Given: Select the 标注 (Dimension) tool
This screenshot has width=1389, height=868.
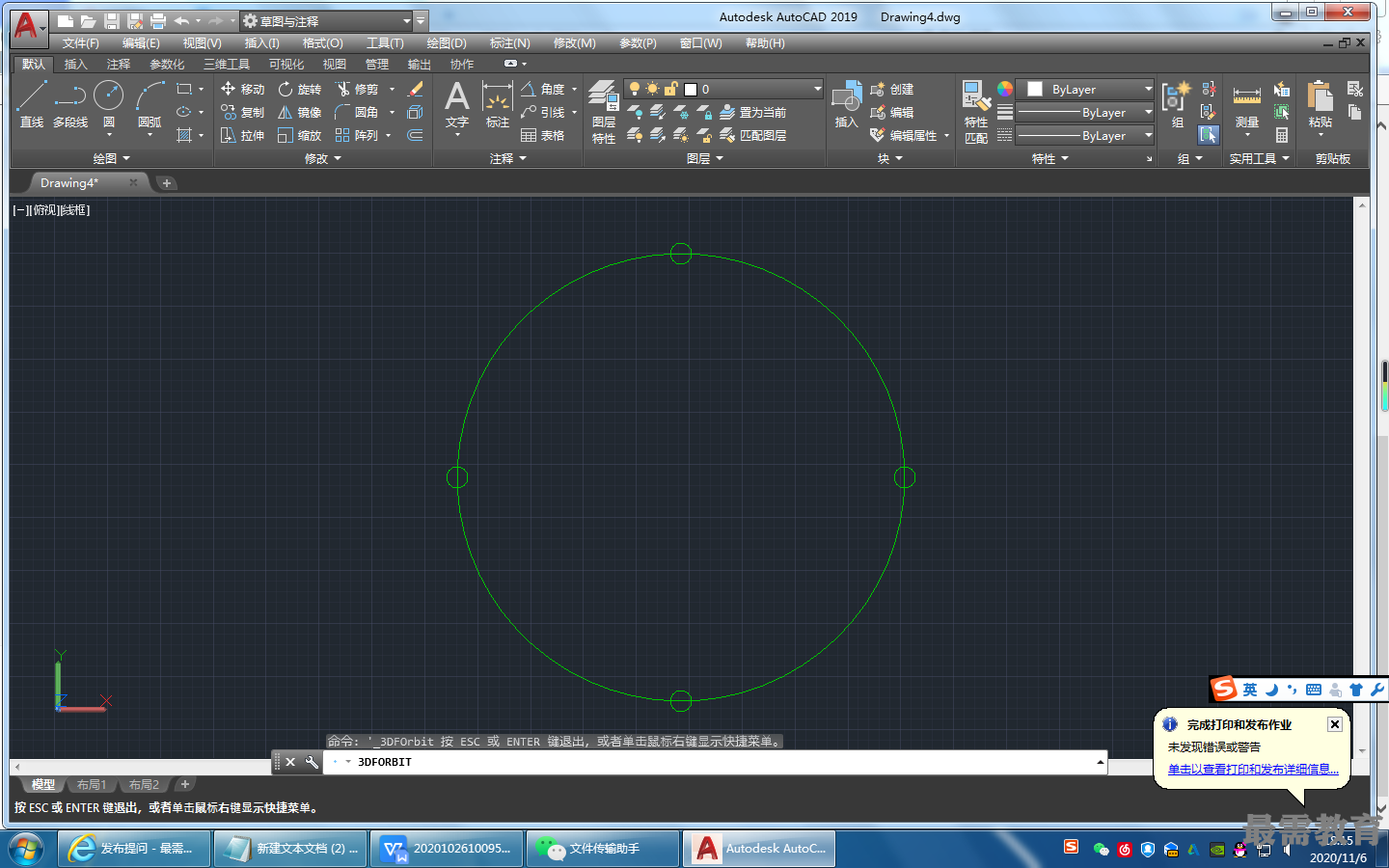Looking at the screenshot, I should [497, 104].
